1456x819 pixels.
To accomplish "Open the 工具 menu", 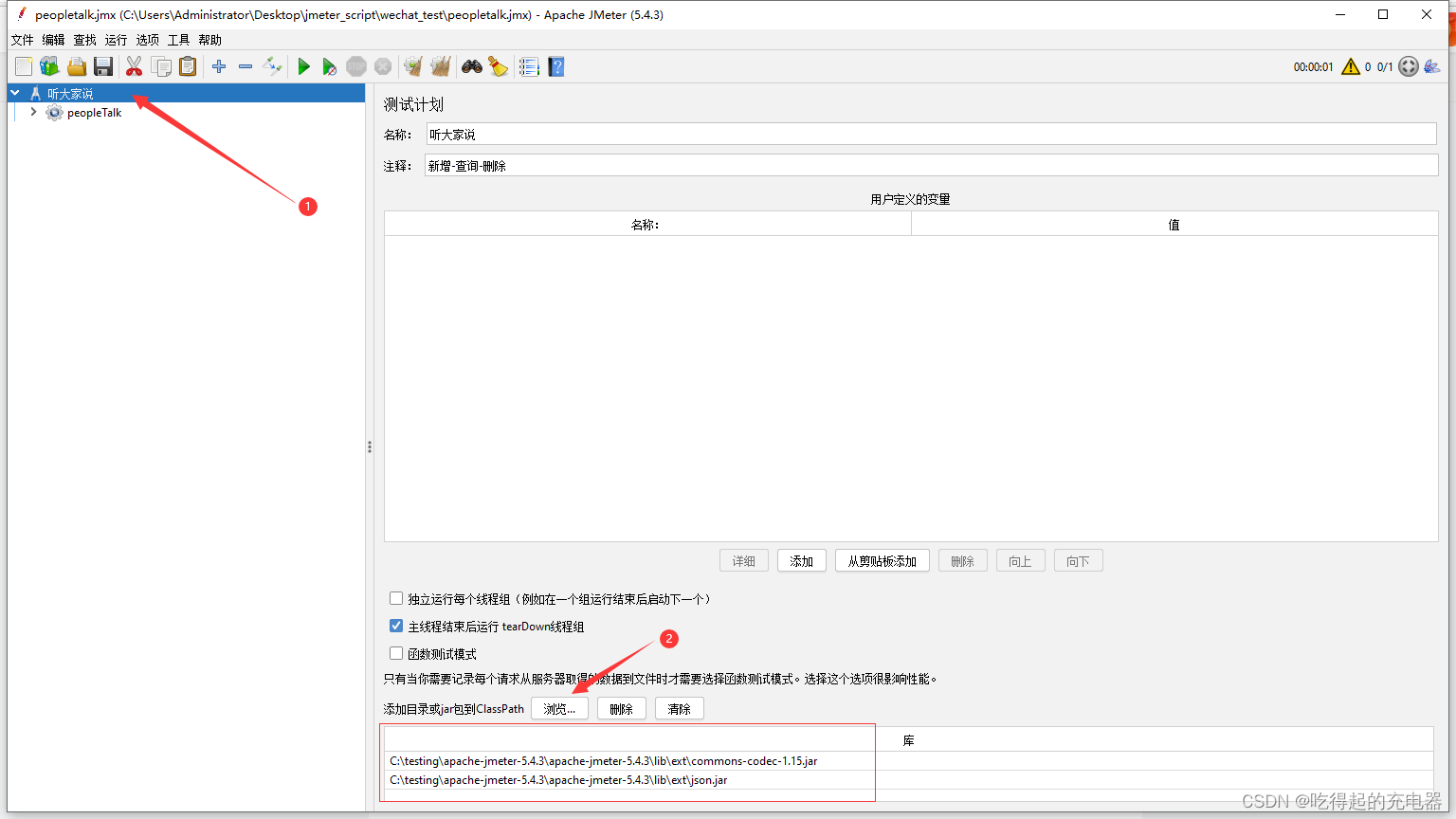I will tap(177, 40).
